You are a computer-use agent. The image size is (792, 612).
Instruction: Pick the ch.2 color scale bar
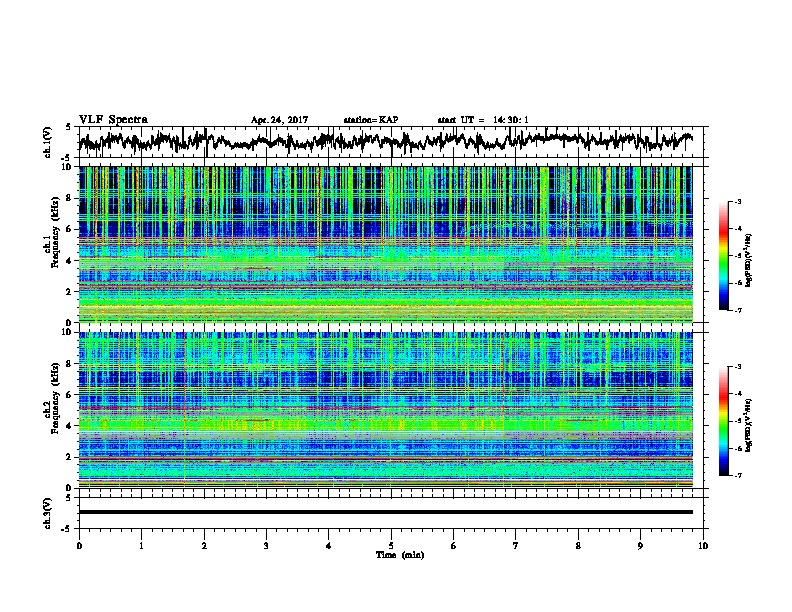pos(724,421)
